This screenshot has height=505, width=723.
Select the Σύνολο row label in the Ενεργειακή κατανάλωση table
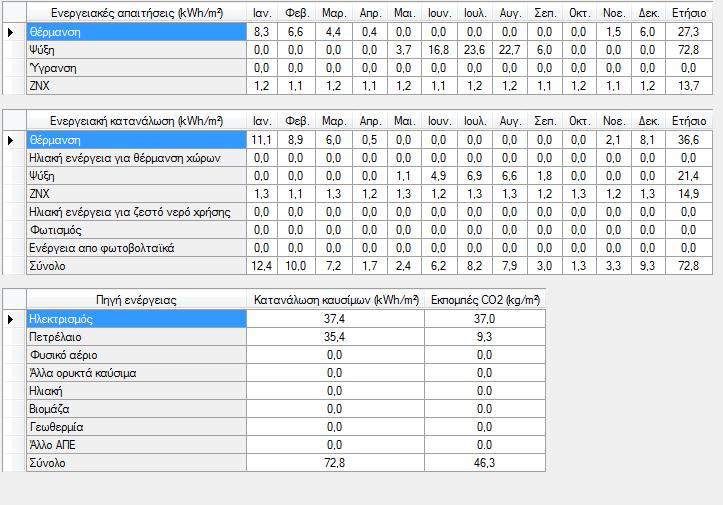pyautogui.click(x=136, y=266)
